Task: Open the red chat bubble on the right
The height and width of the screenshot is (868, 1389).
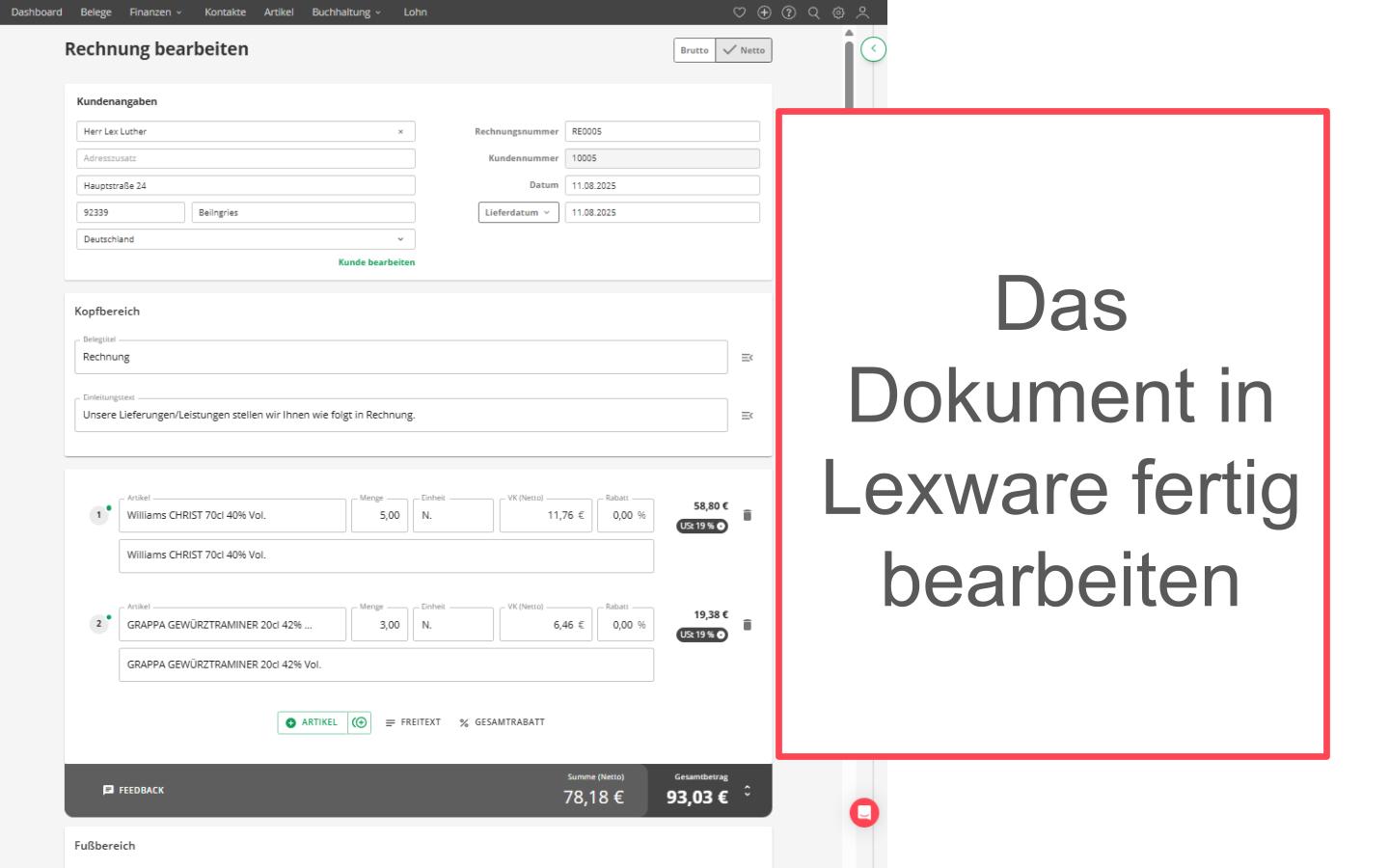Action: tap(865, 813)
